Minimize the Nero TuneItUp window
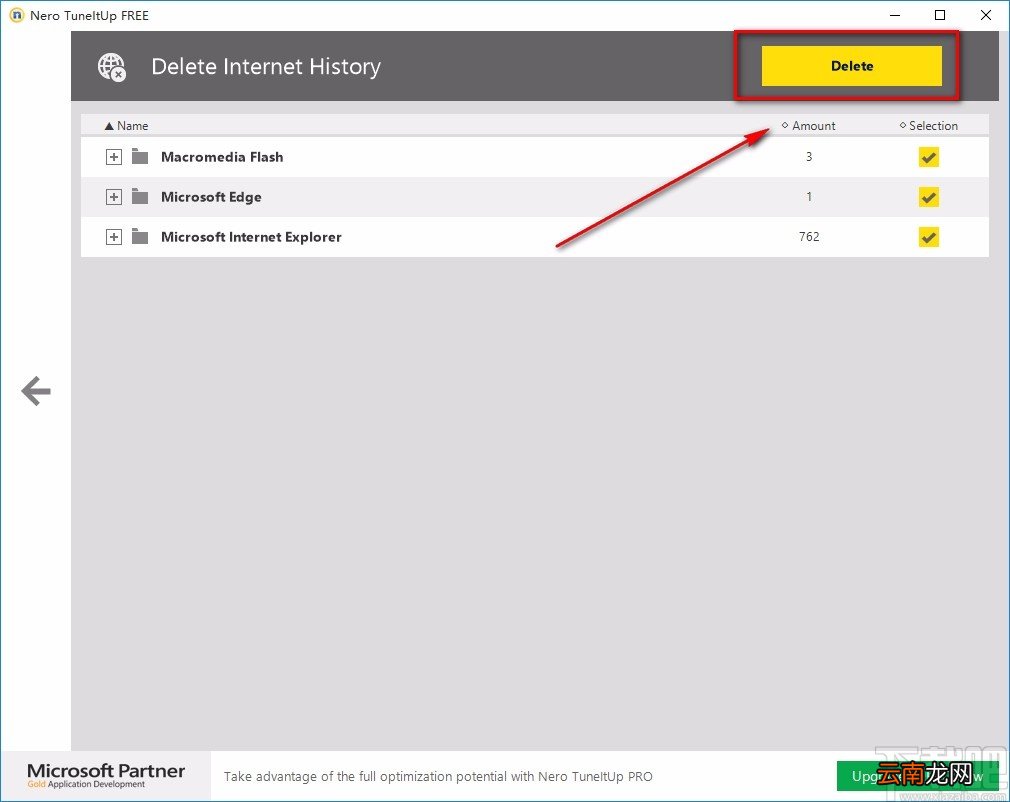The image size is (1010, 802). 895,15
